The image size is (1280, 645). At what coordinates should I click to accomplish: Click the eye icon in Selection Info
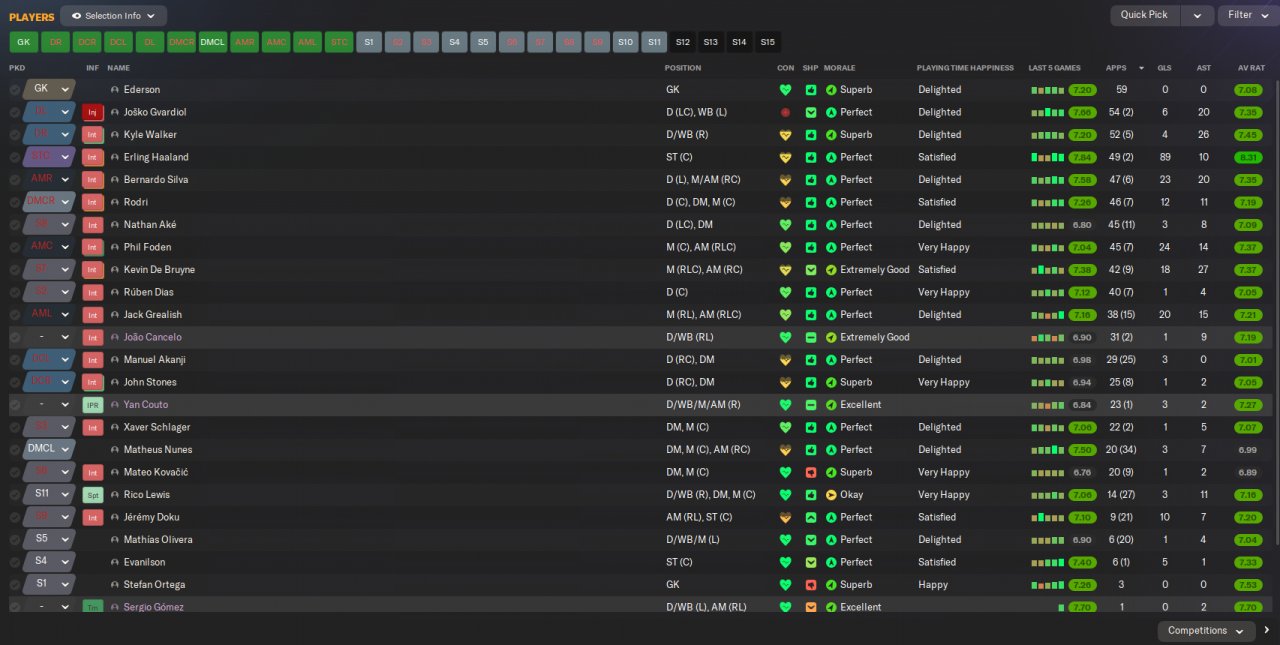point(77,16)
